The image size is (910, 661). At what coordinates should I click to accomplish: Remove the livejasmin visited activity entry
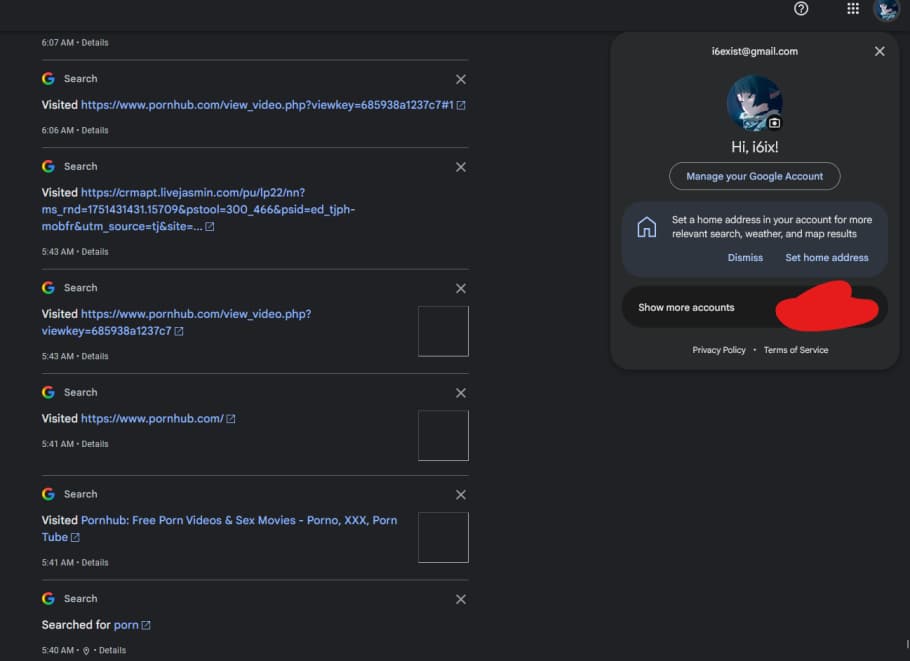[460, 167]
